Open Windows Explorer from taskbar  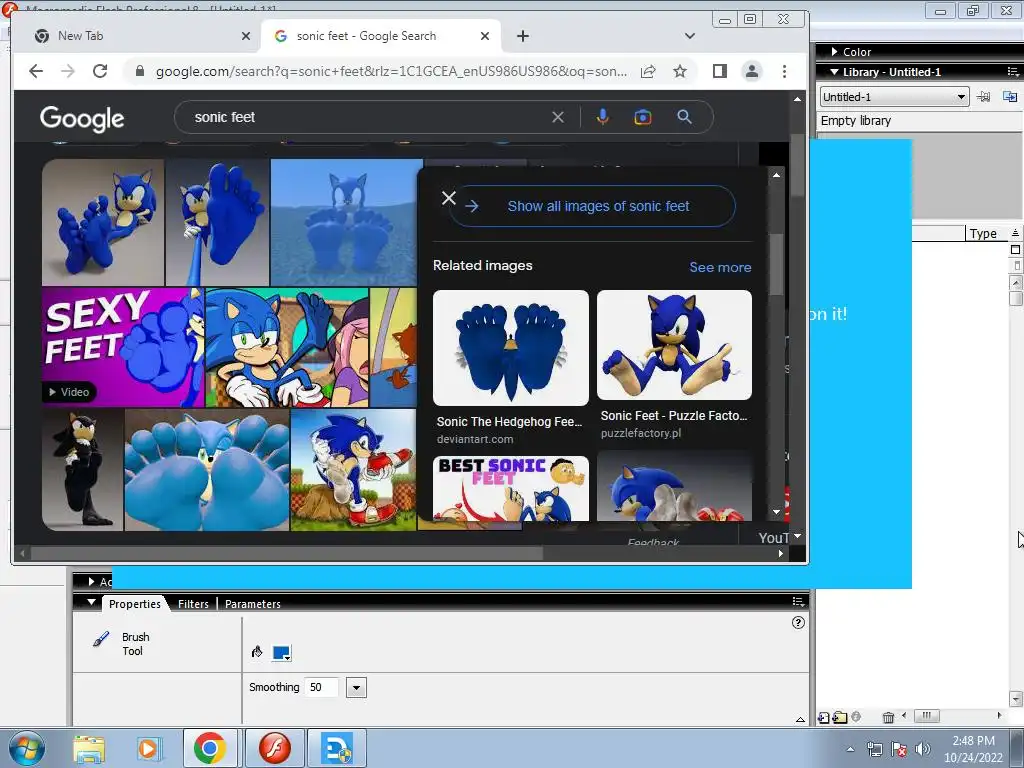tap(89, 749)
